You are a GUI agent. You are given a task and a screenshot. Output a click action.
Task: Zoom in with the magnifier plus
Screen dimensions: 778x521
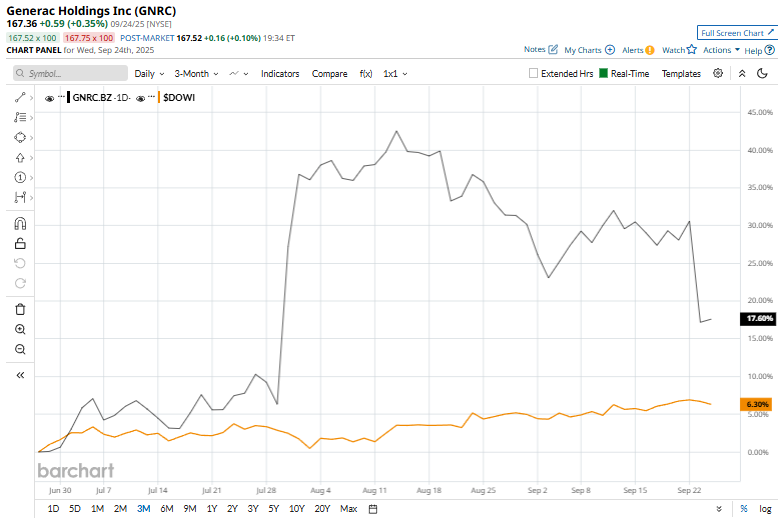(20, 329)
